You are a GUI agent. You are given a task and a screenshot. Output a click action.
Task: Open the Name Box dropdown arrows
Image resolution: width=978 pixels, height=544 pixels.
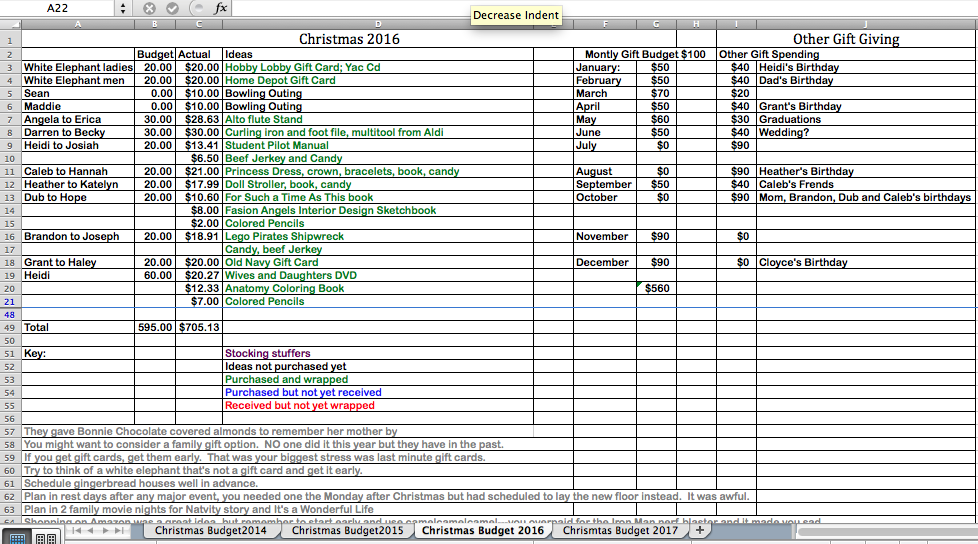pos(123,8)
